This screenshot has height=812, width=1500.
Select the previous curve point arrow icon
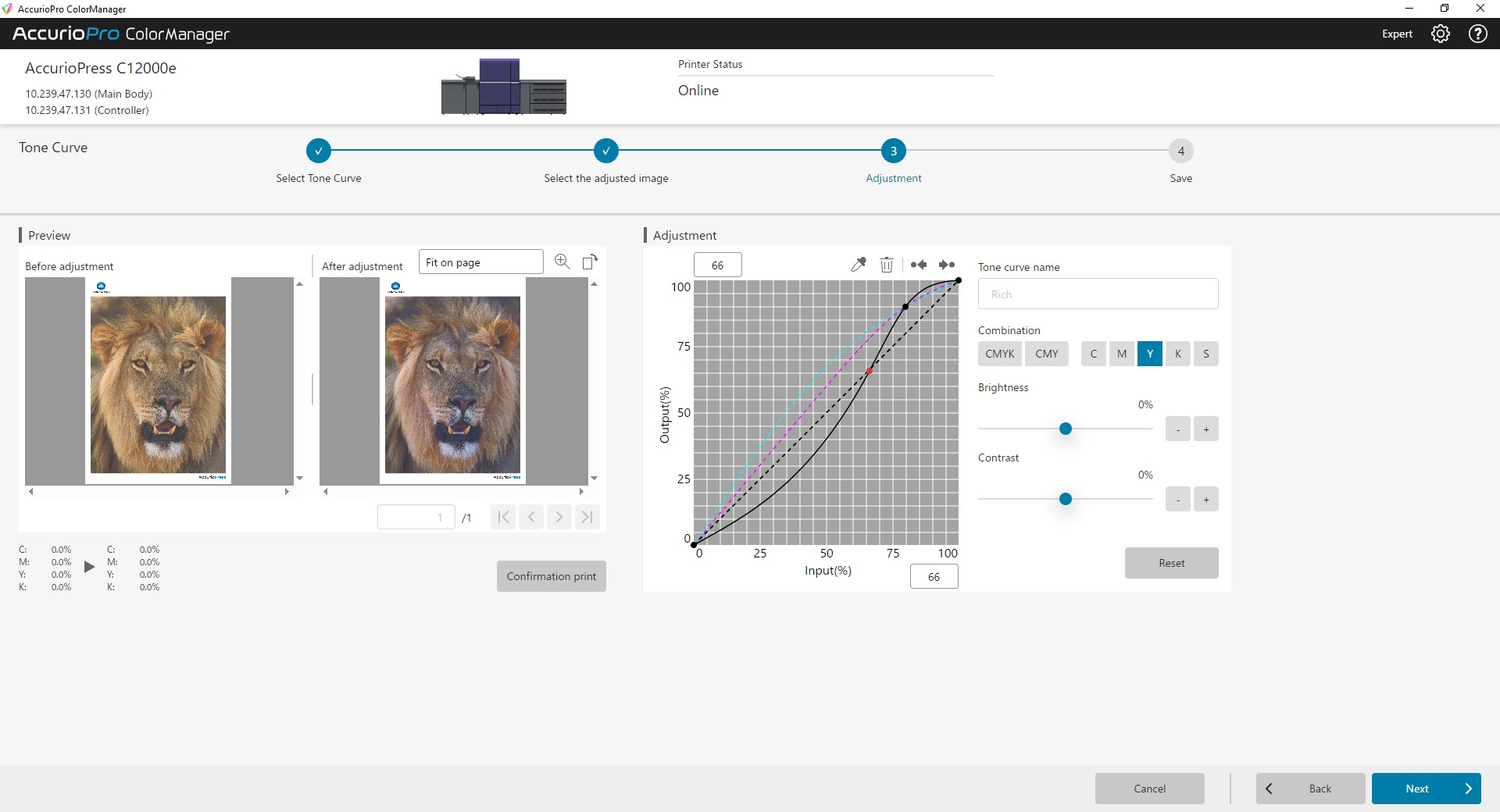point(918,265)
